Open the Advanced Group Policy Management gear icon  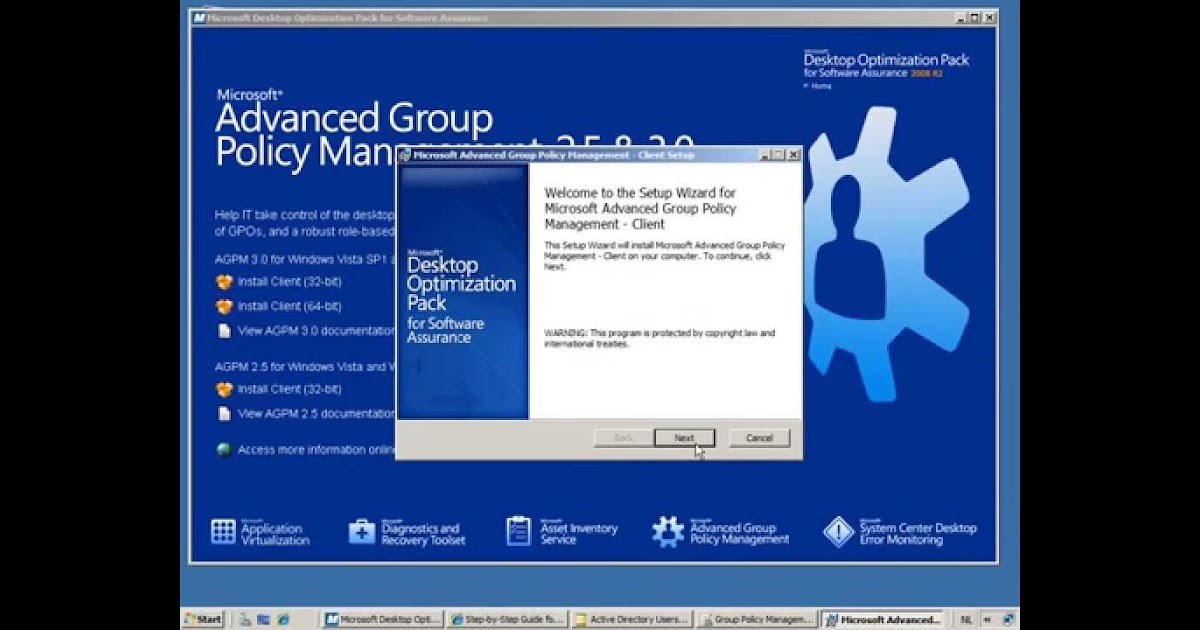tap(668, 531)
